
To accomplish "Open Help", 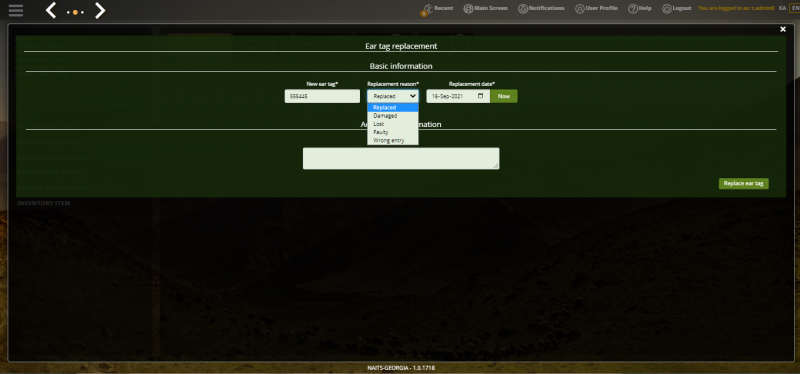I will click(x=640, y=9).
